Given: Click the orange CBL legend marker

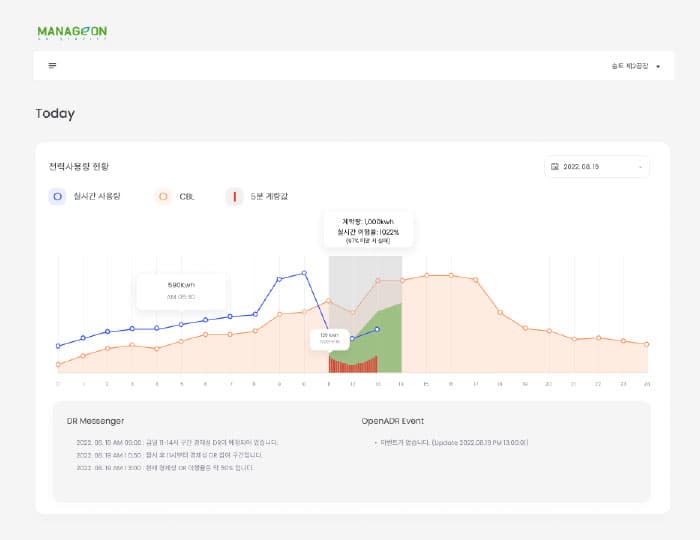Looking at the screenshot, I should click(x=163, y=196).
